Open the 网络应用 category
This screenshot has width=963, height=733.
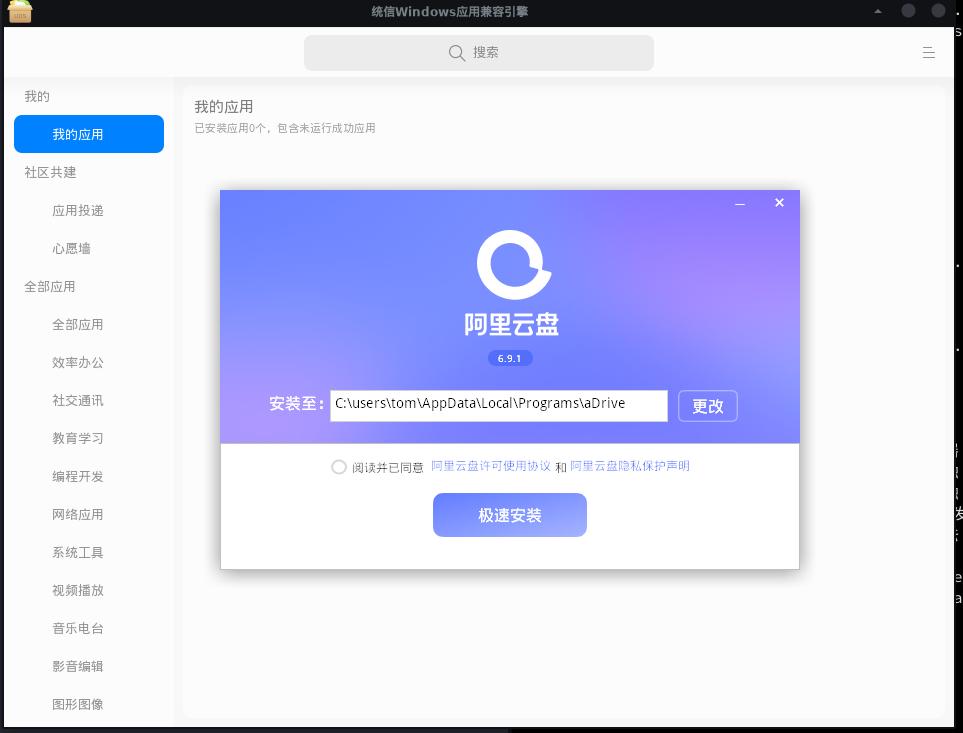click(x=77, y=514)
